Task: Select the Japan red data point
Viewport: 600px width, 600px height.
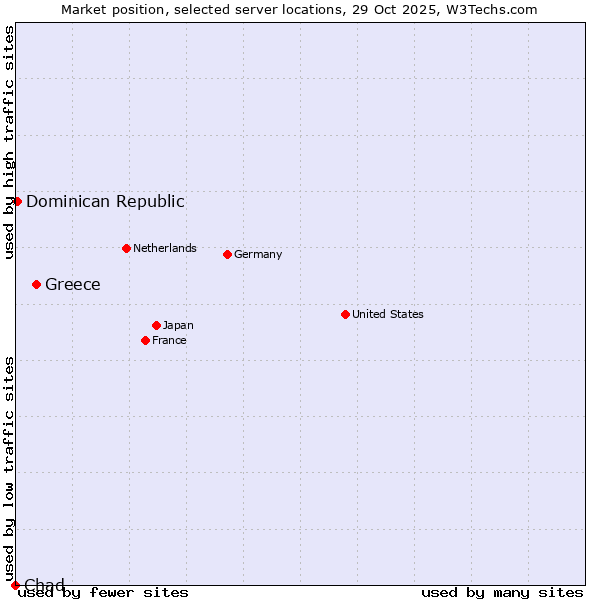Action: click(156, 325)
